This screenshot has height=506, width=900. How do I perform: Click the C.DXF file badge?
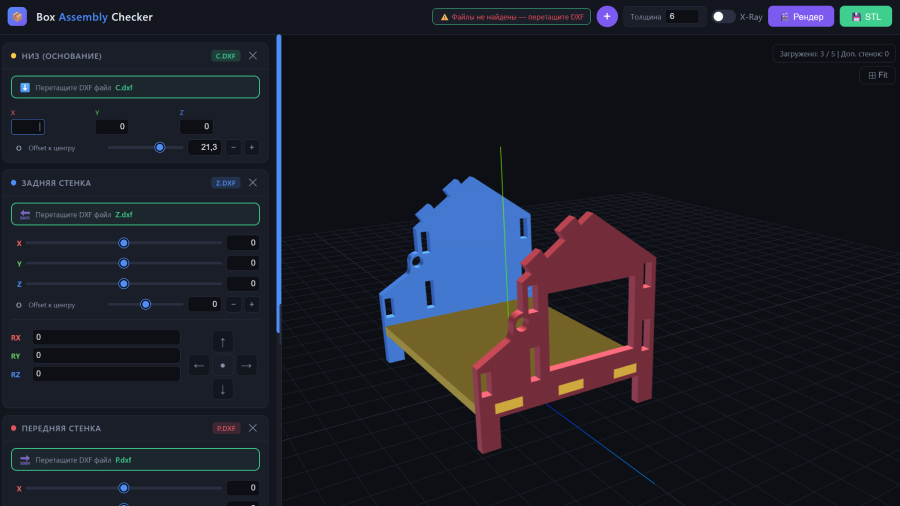(x=226, y=56)
